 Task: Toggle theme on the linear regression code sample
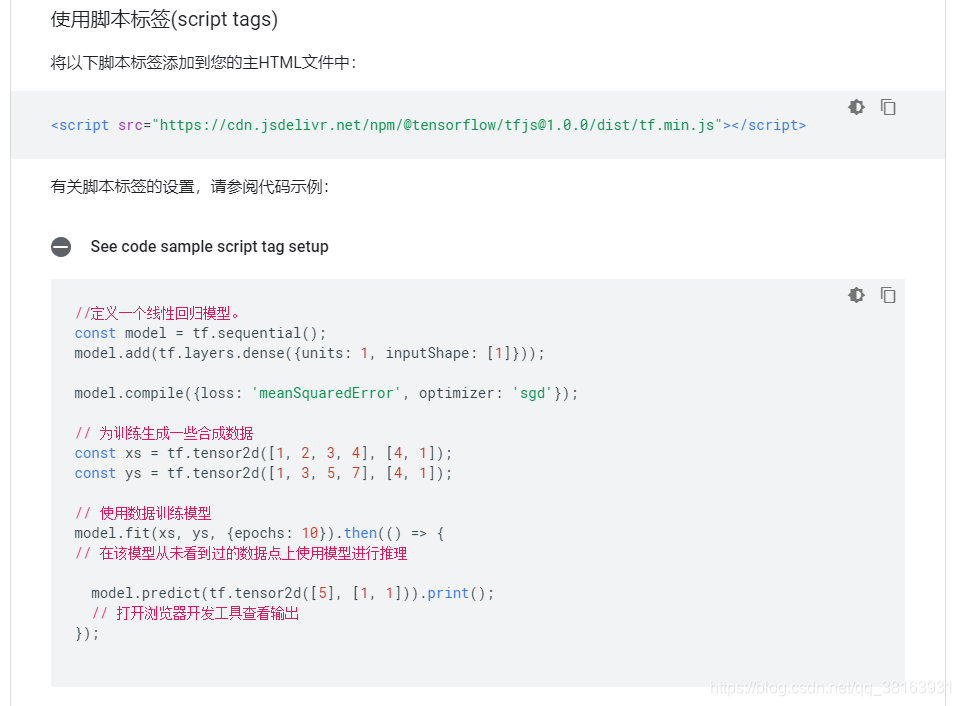click(856, 295)
